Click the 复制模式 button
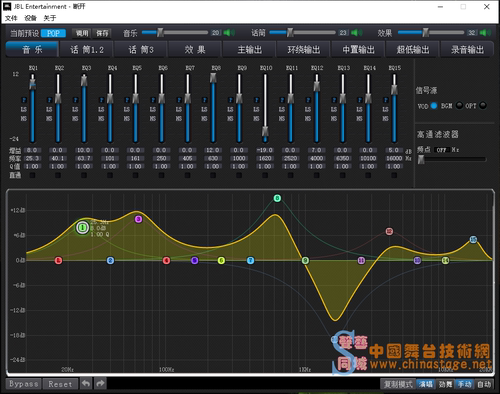This screenshot has height=394, width=500. (398, 384)
